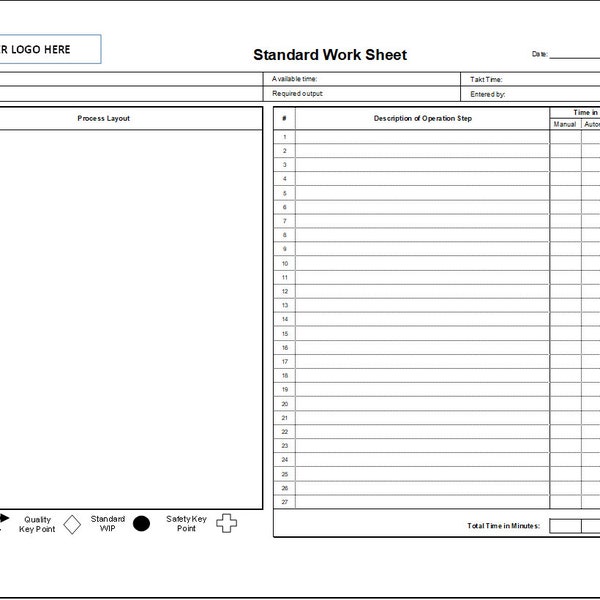Click the blank Process Layout drawing area

click(130, 319)
